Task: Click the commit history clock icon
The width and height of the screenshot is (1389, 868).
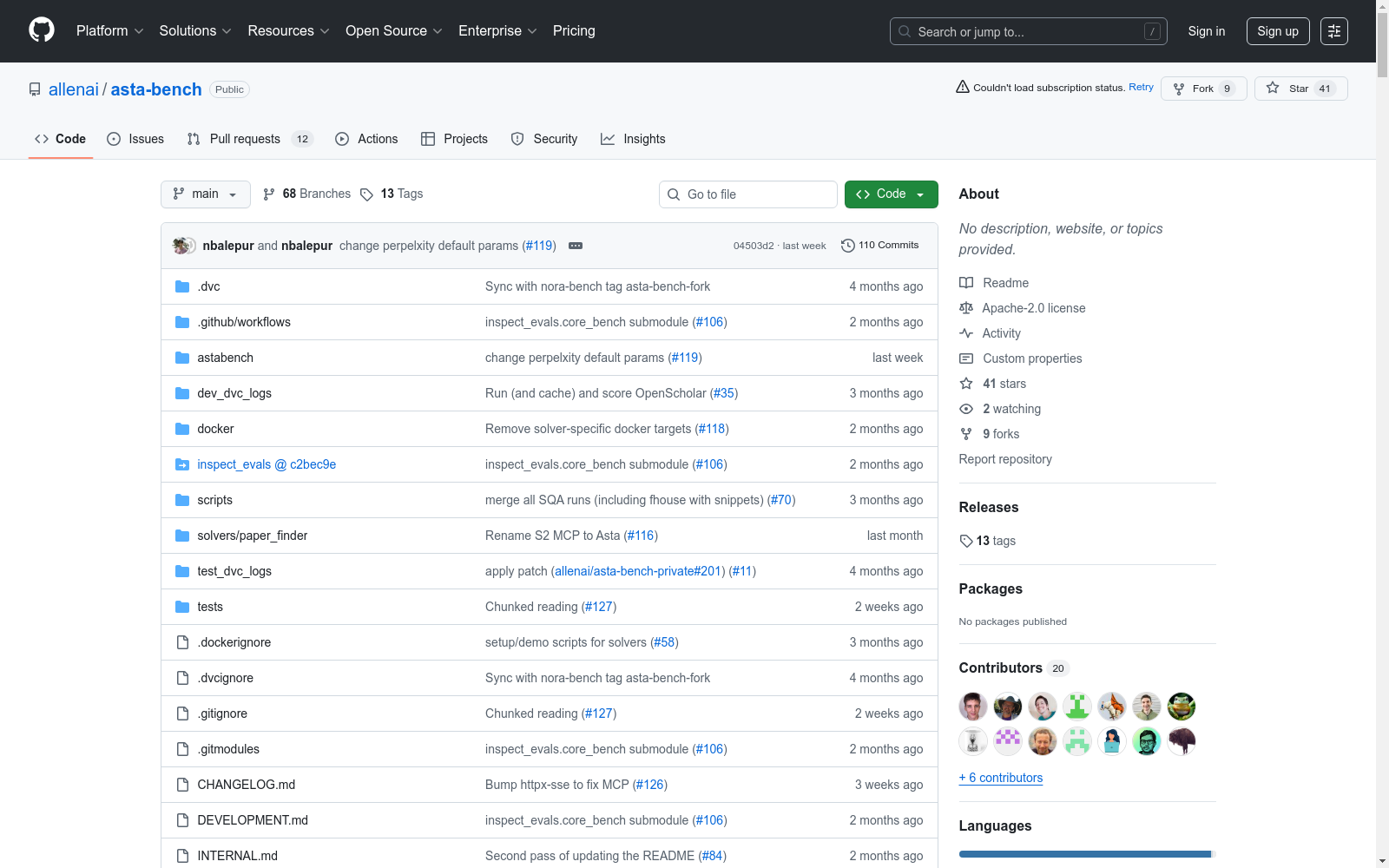Action: [x=848, y=246]
